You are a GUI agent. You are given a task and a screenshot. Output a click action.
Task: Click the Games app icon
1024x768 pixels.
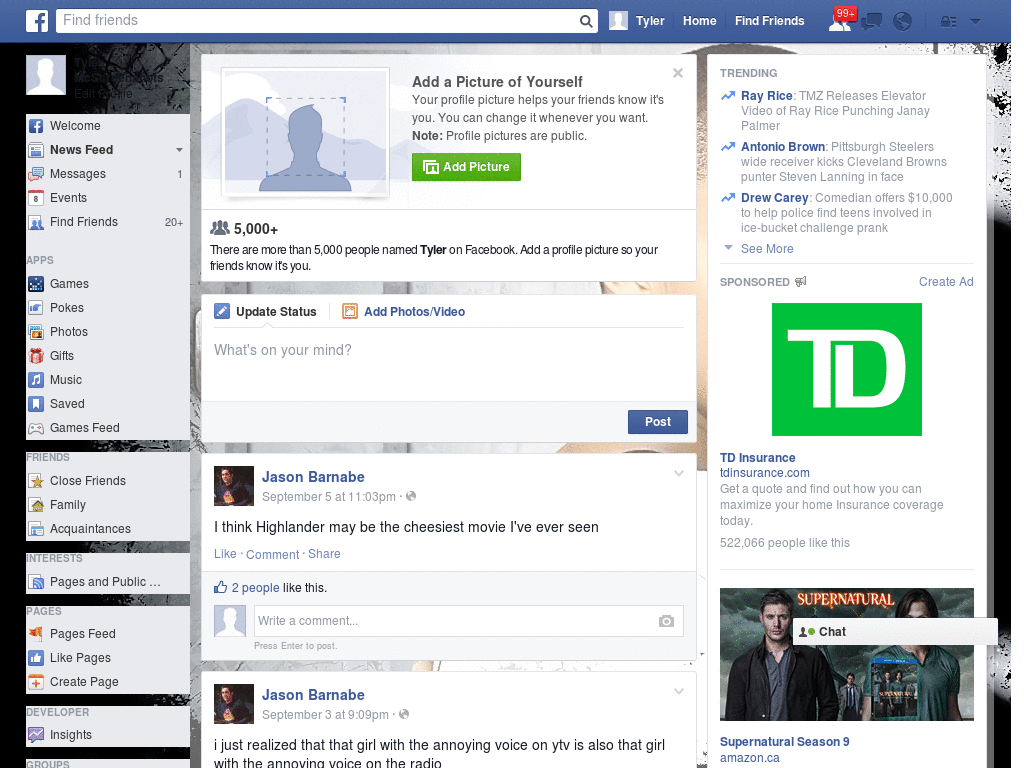[36, 284]
